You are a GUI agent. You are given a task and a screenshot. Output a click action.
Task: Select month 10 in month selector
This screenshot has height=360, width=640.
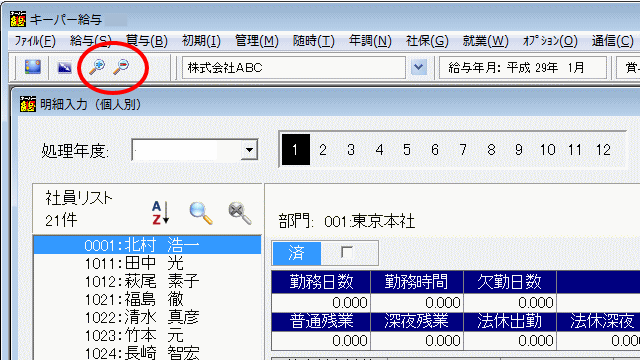pyautogui.click(x=547, y=150)
